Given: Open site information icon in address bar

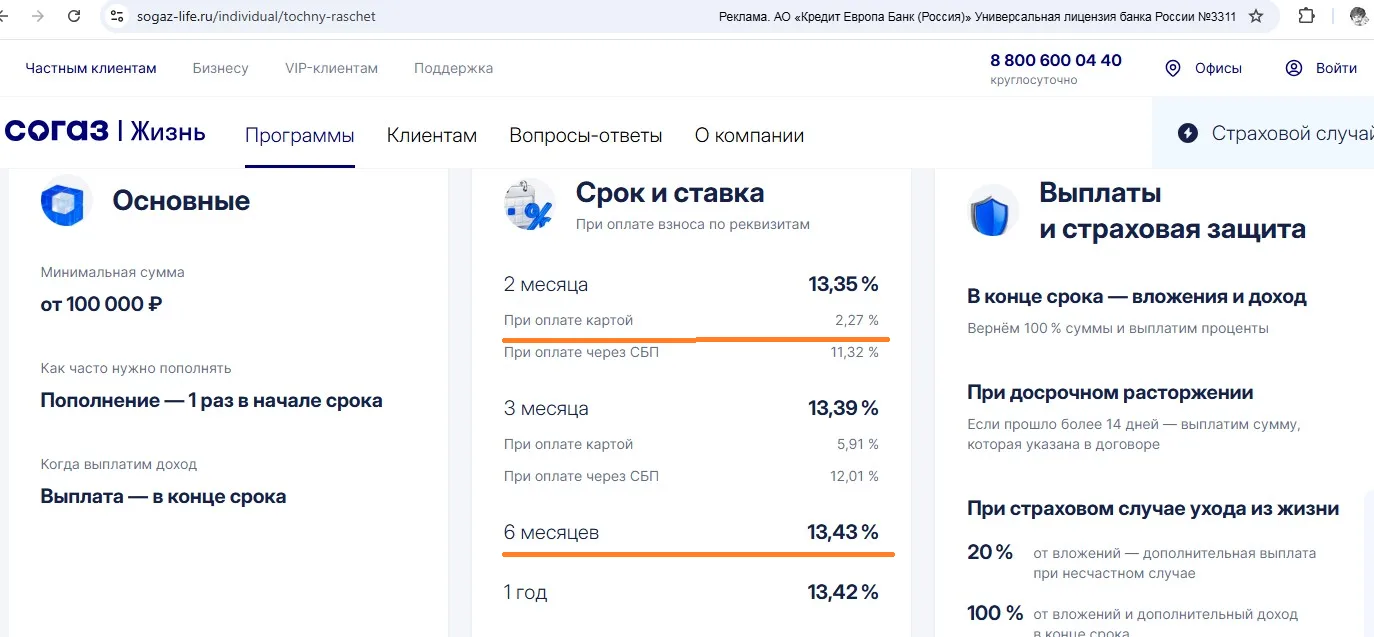Looking at the screenshot, I should tap(117, 16).
